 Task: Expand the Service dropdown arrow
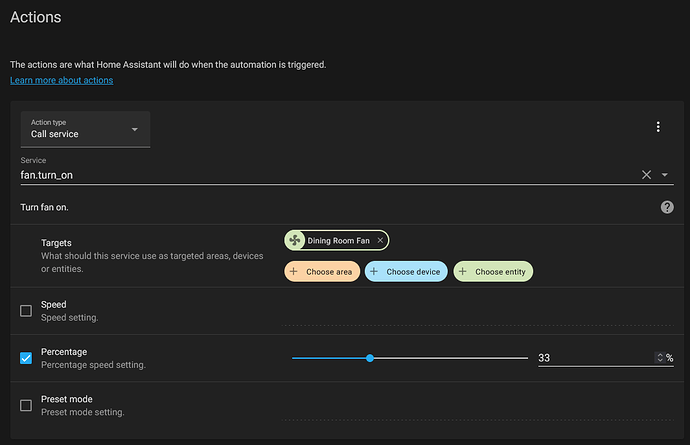pyautogui.click(x=665, y=175)
